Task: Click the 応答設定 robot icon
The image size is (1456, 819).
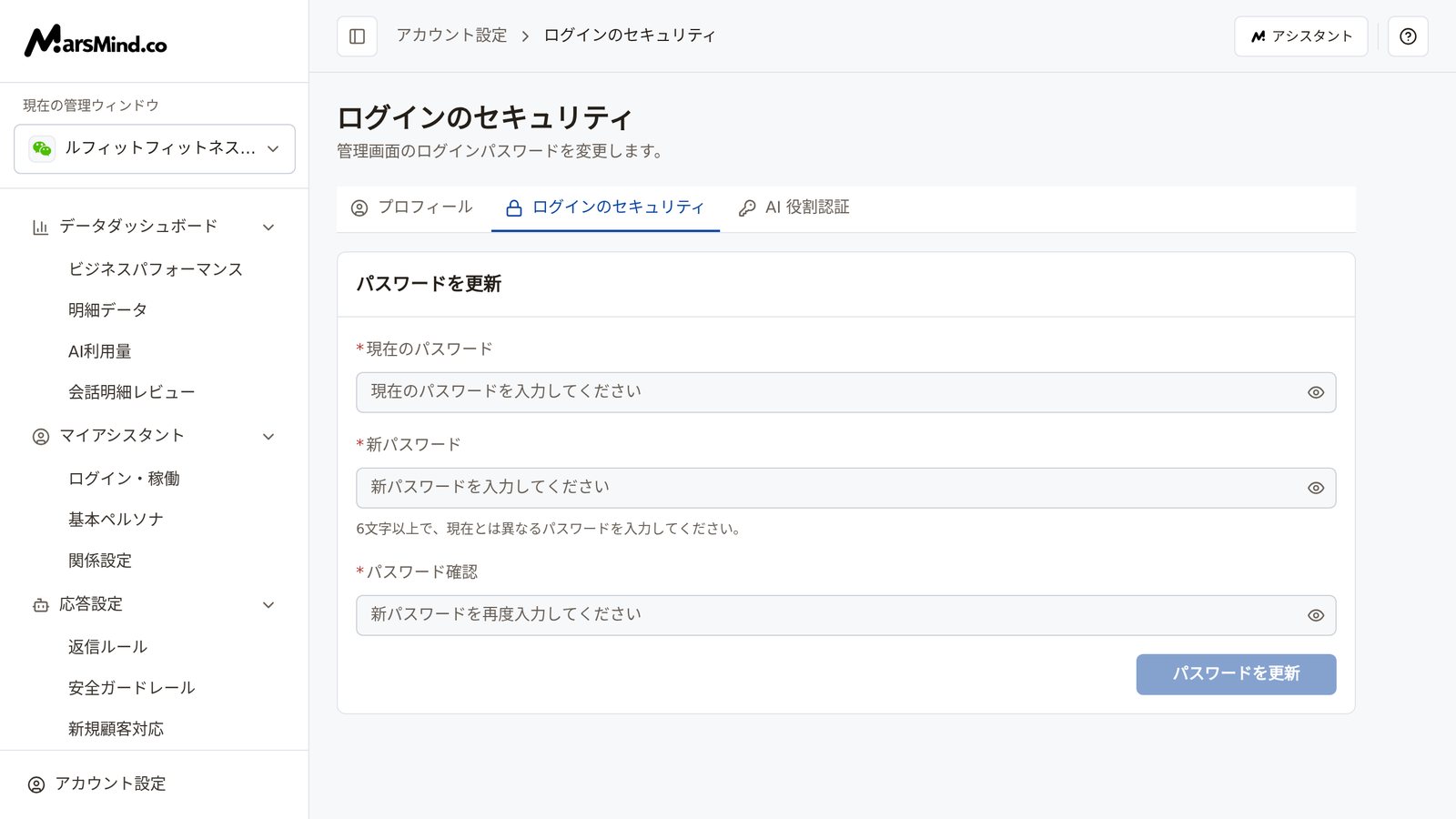Action: [x=41, y=605]
